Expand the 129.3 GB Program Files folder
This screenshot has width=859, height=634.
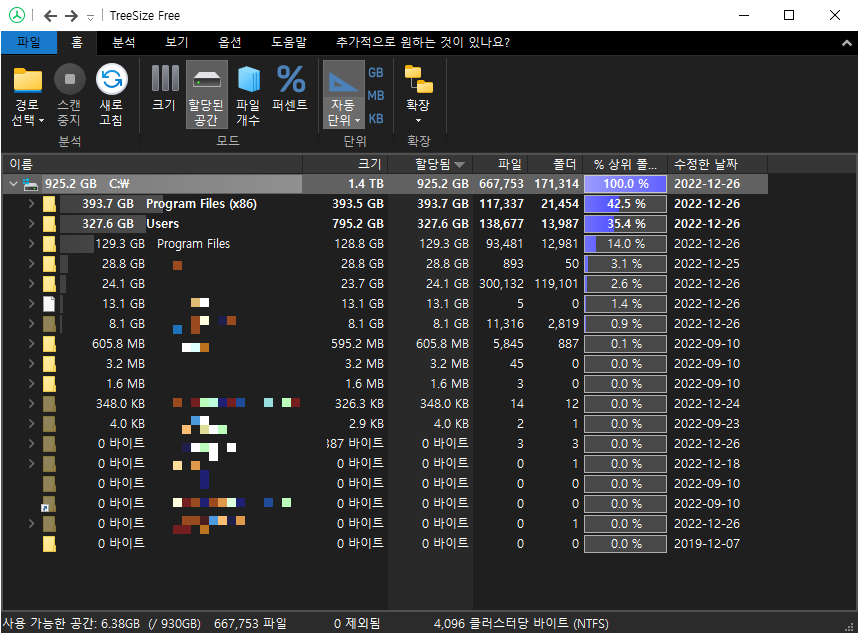coord(31,244)
